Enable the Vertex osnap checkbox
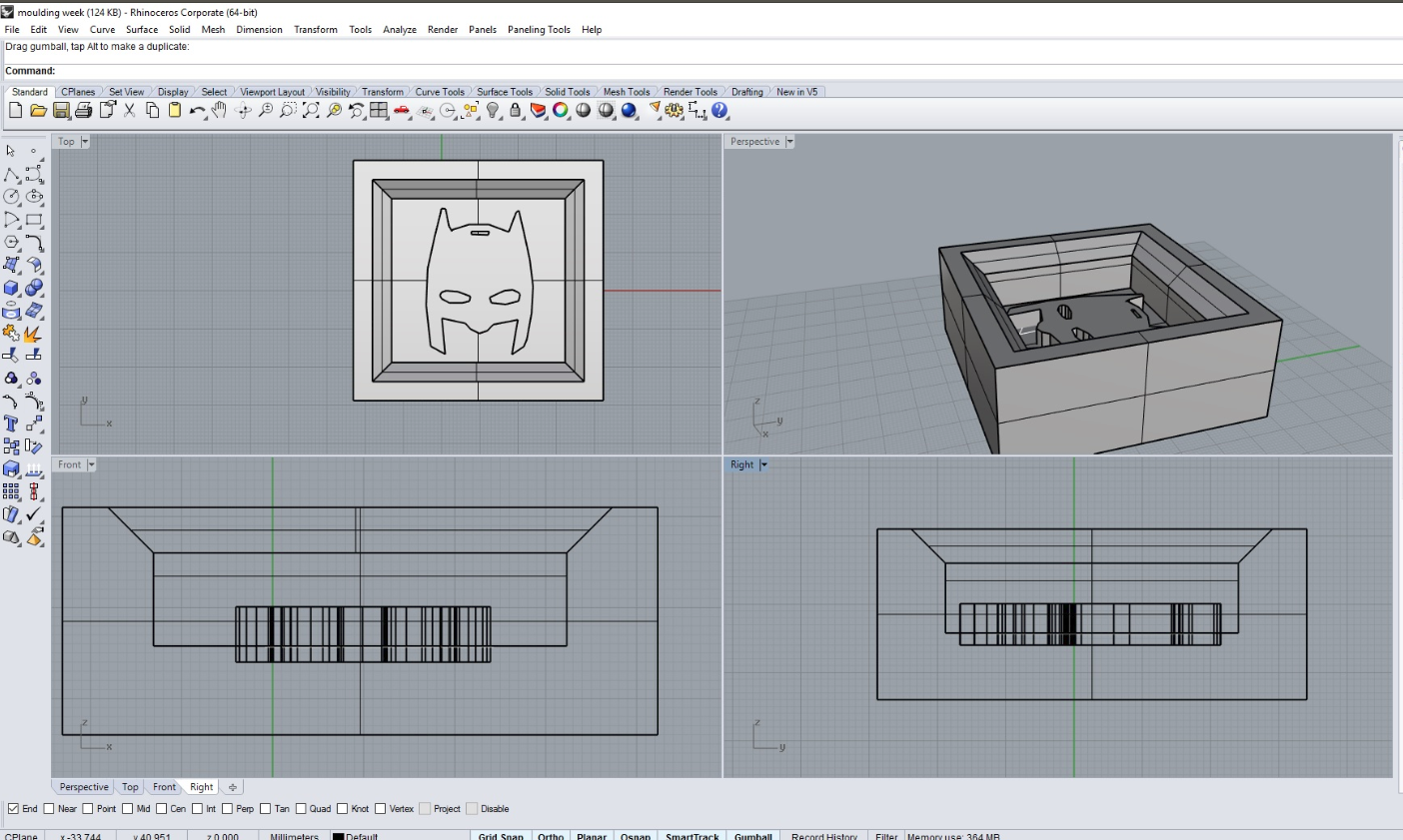 [x=381, y=809]
